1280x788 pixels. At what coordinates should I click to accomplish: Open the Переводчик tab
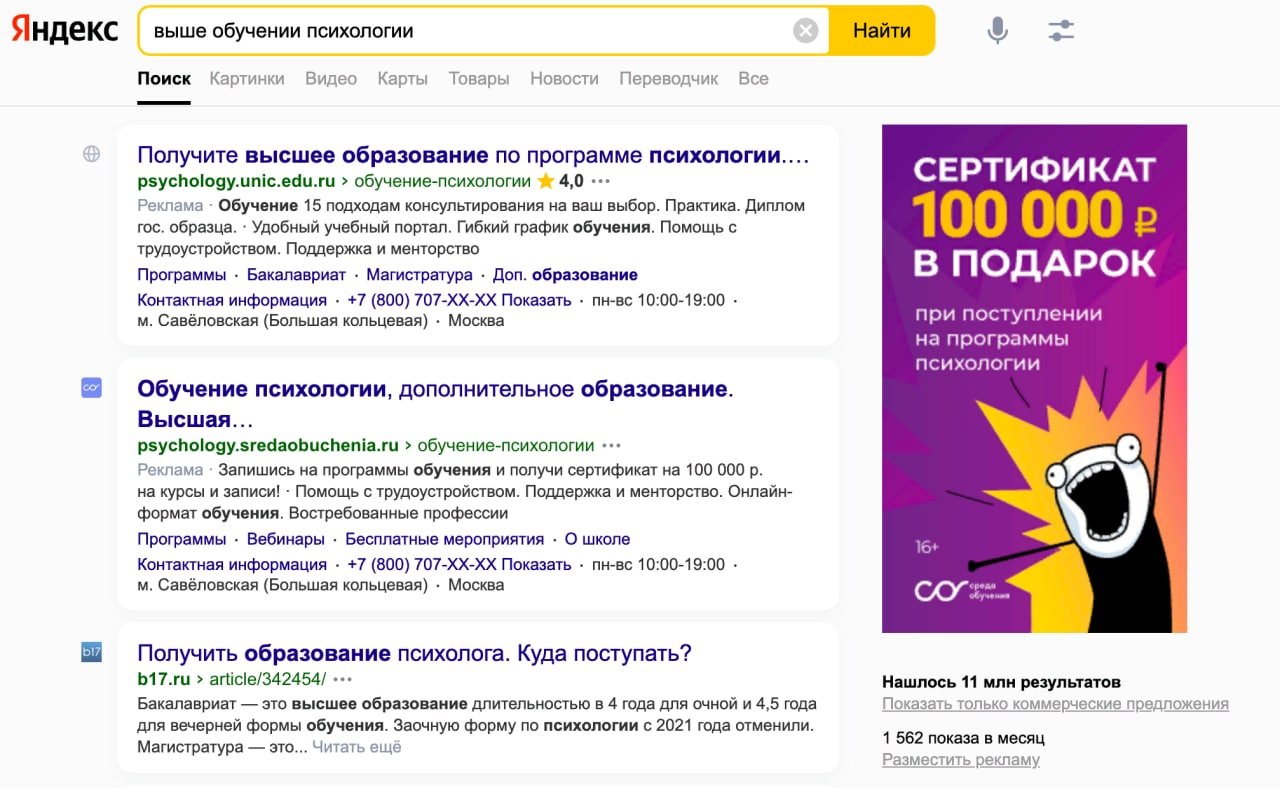coord(669,79)
